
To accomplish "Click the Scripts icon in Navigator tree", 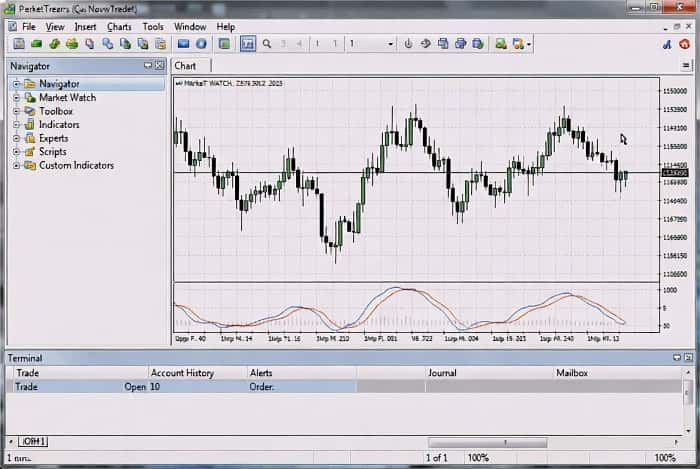I will coord(30,152).
